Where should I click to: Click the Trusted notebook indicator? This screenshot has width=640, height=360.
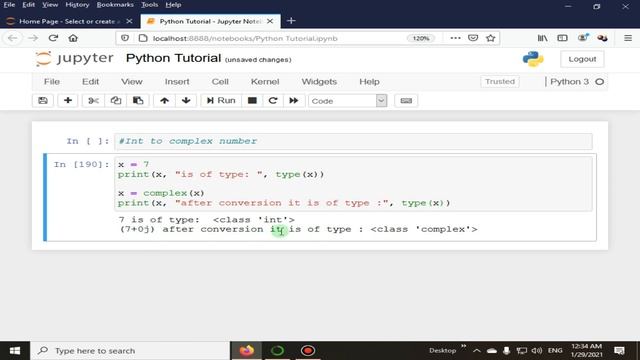[500, 82]
